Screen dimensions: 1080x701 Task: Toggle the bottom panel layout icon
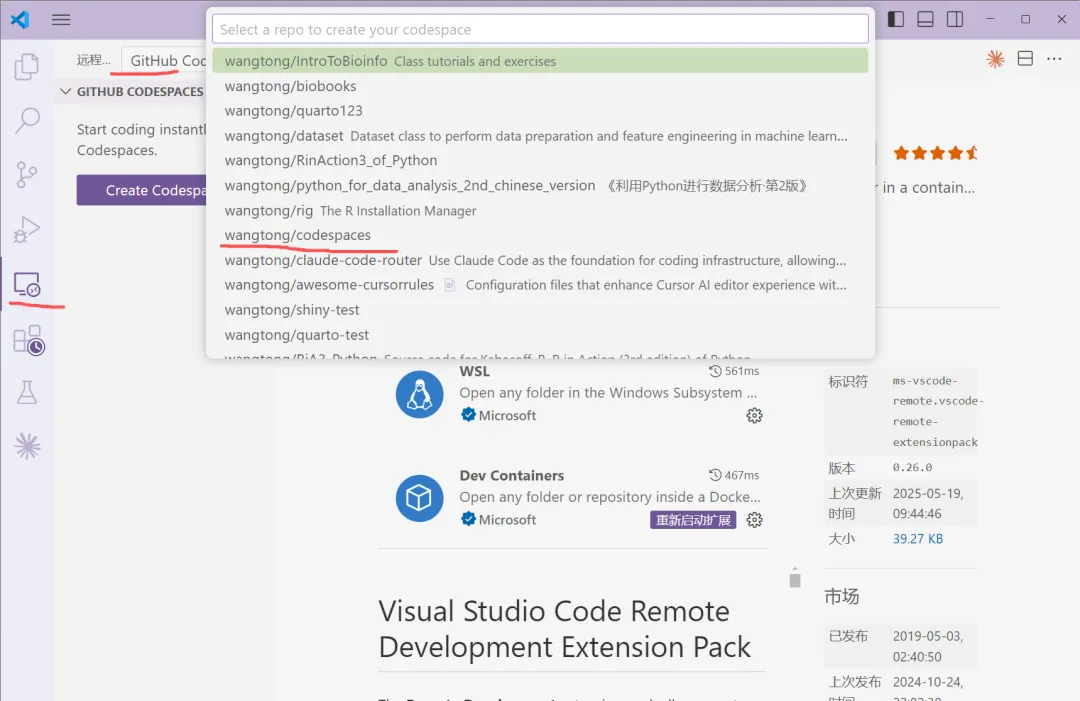pos(926,19)
